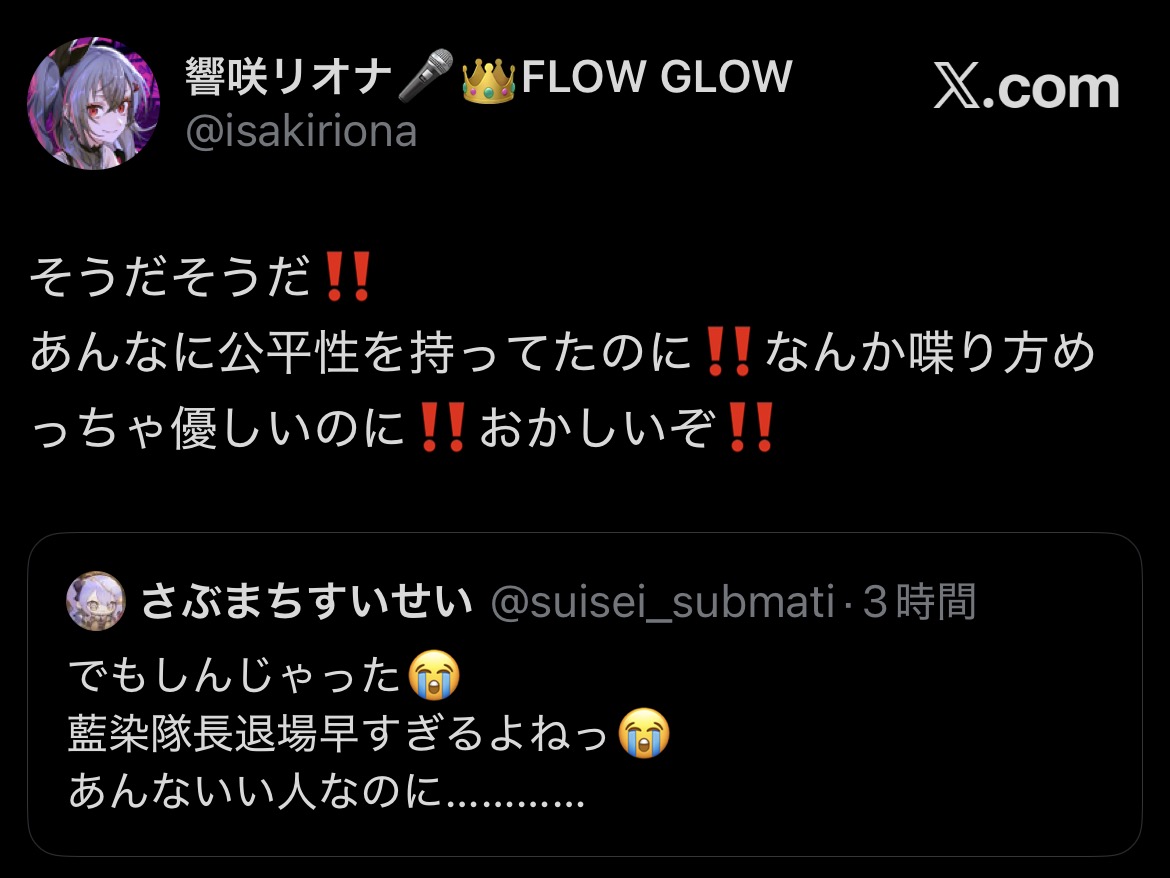Screen dimensions: 1170x878
Task: Click the quoted line あんないい人なのに
Action: [255, 791]
